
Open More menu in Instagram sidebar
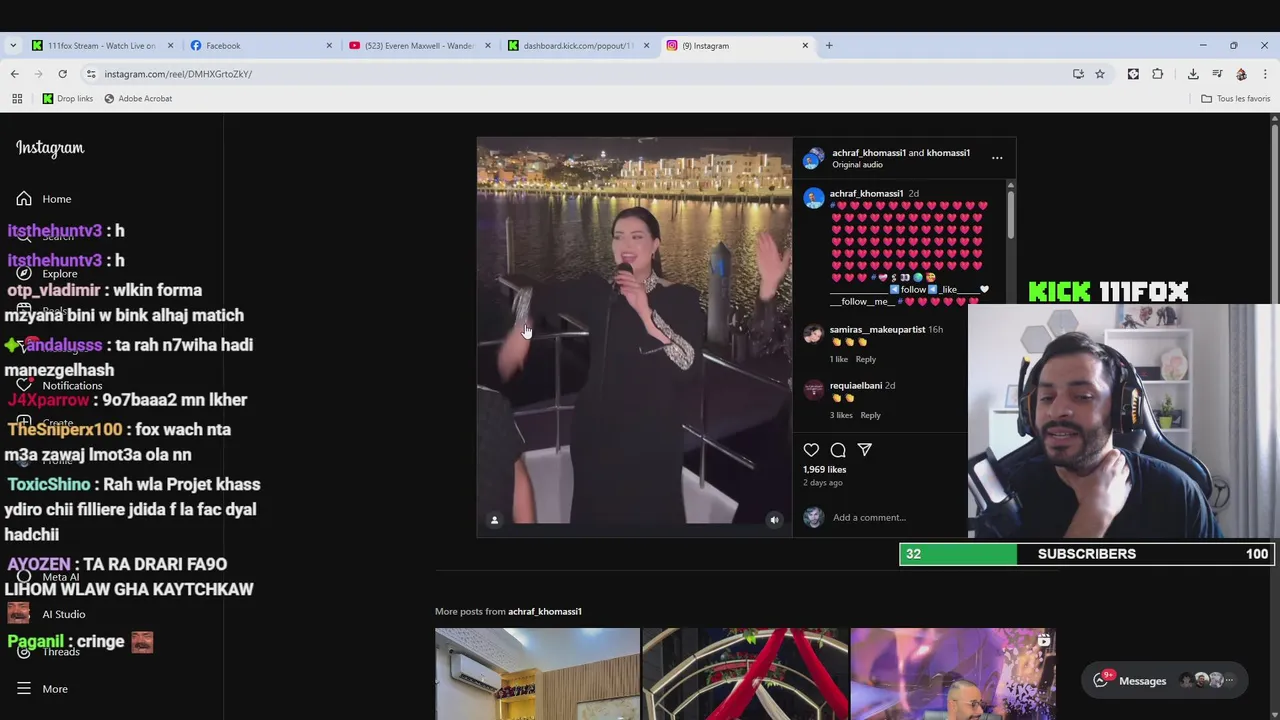click(42, 689)
